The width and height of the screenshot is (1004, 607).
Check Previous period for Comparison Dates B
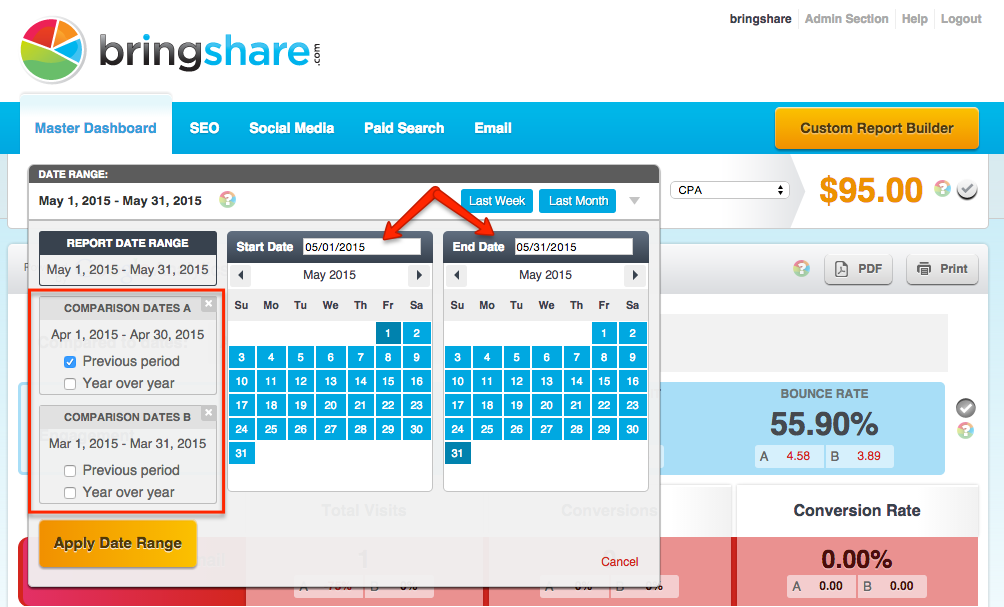pyautogui.click(x=70, y=471)
